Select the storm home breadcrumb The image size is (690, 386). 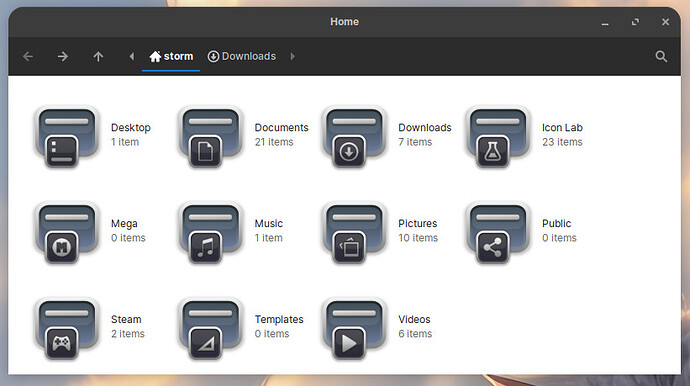(x=171, y=56)
